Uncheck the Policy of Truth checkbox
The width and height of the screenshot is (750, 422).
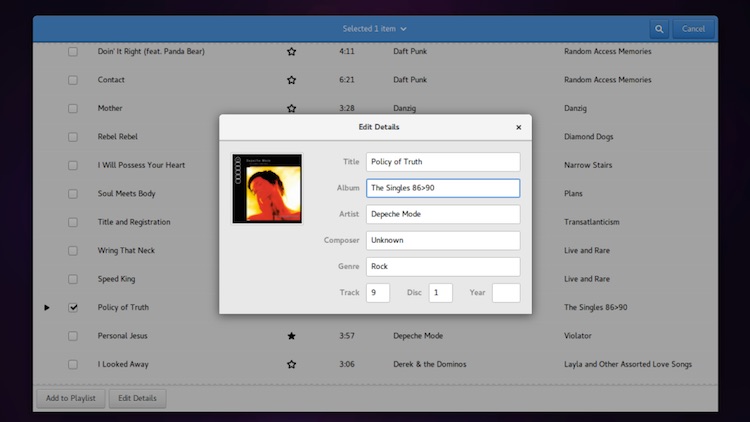[73, 308]
